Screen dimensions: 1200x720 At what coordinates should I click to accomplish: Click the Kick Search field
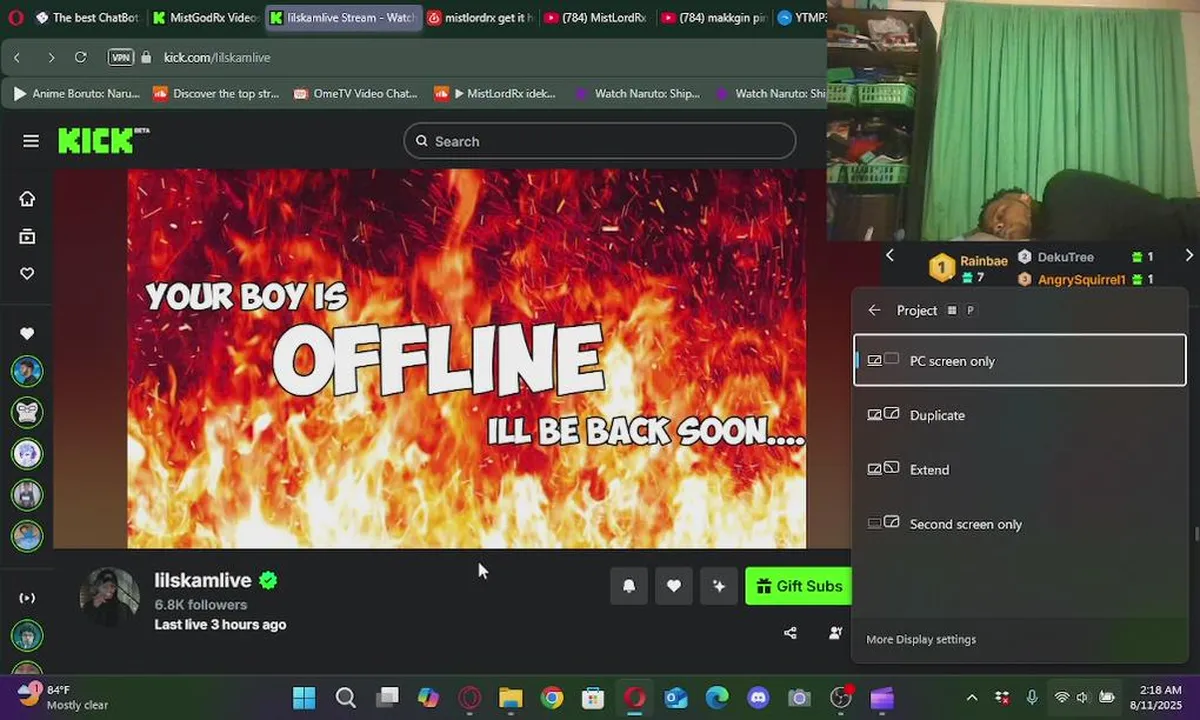(x=600, y=141)
